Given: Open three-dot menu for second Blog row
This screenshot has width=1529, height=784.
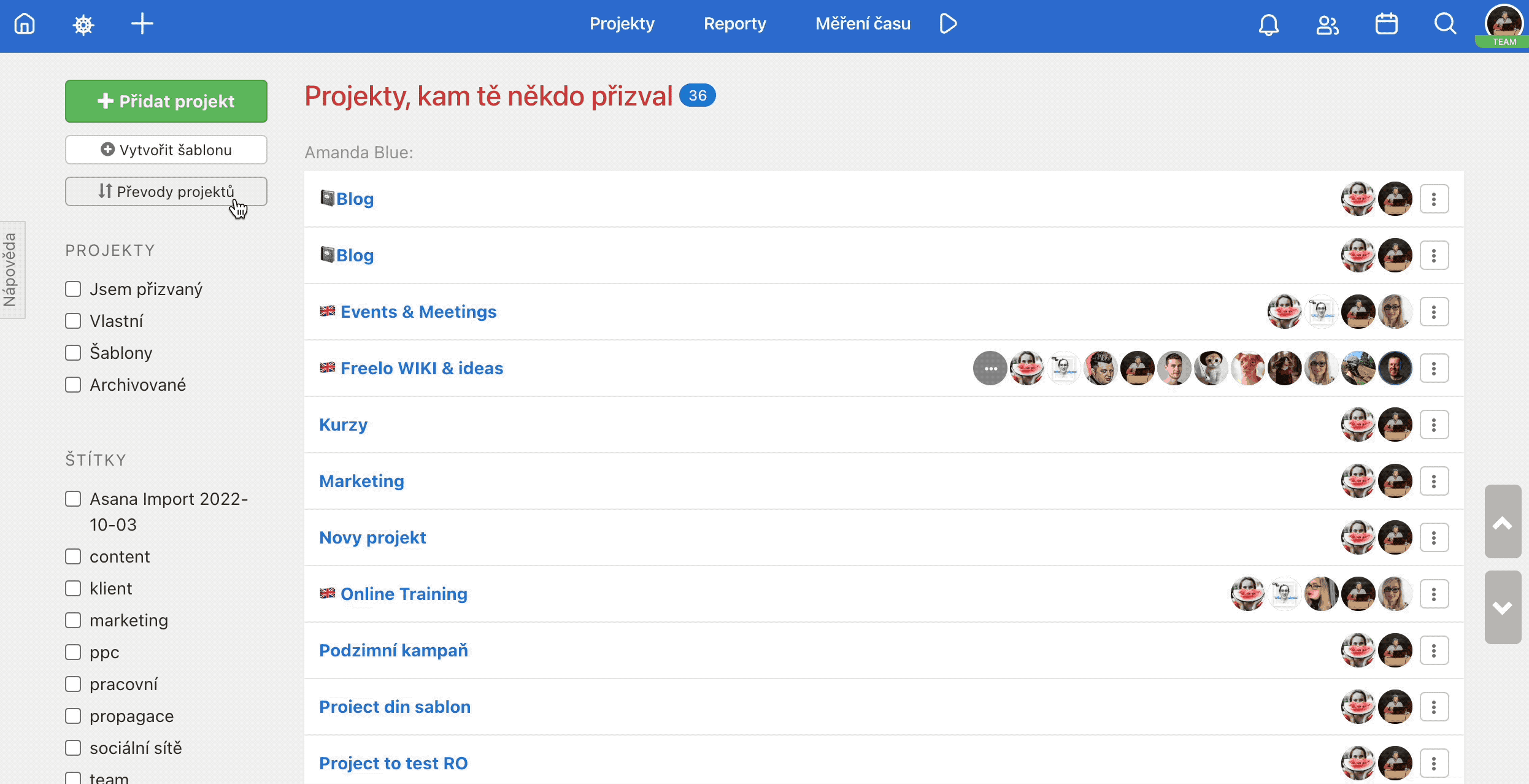Looking at the screenshot, I should (1434, 255).
